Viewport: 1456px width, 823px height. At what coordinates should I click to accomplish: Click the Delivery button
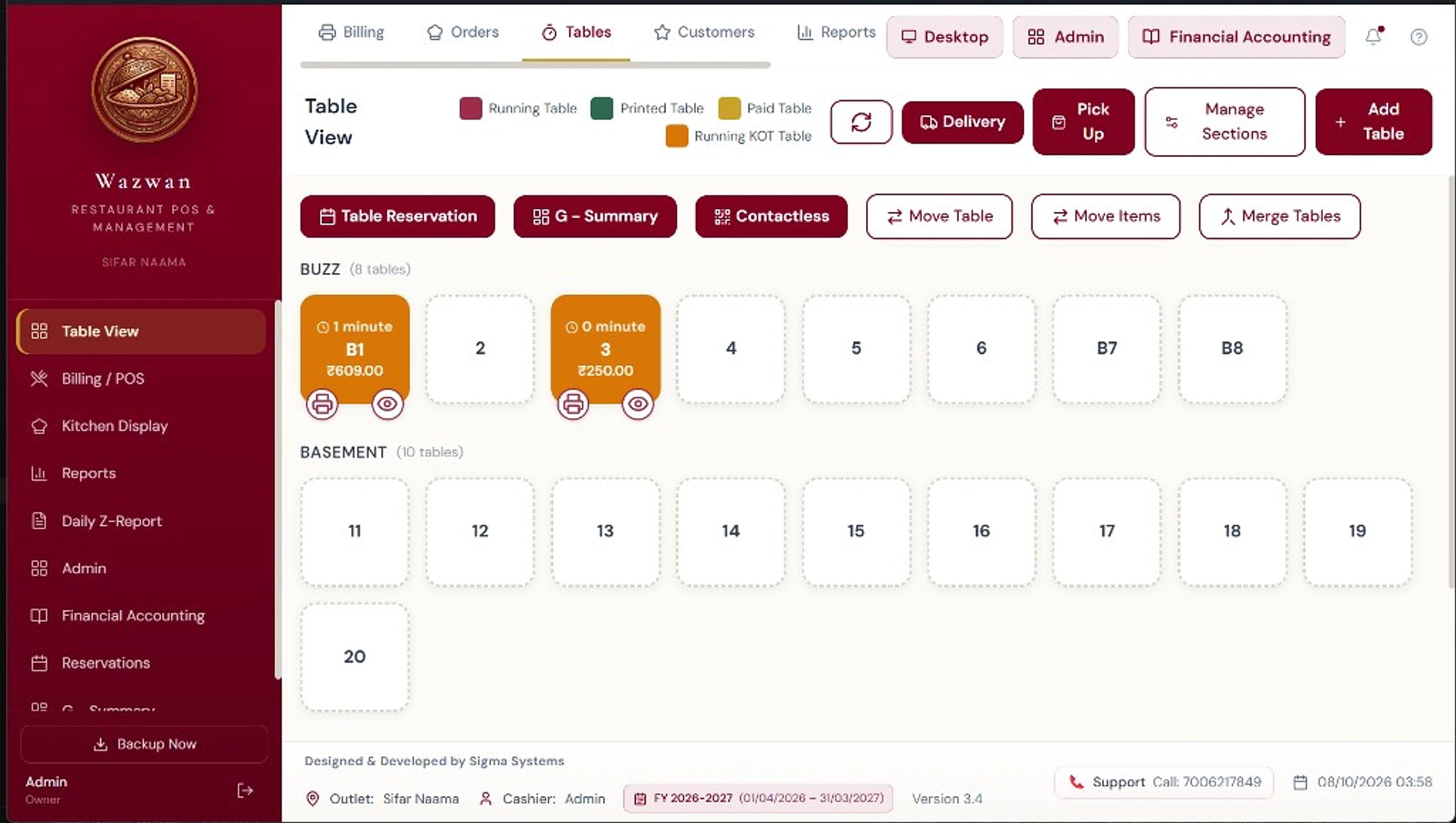[963, 122]
